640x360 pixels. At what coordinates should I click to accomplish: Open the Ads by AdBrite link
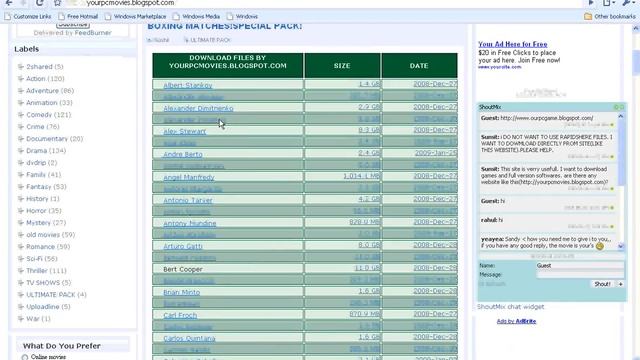516,321
